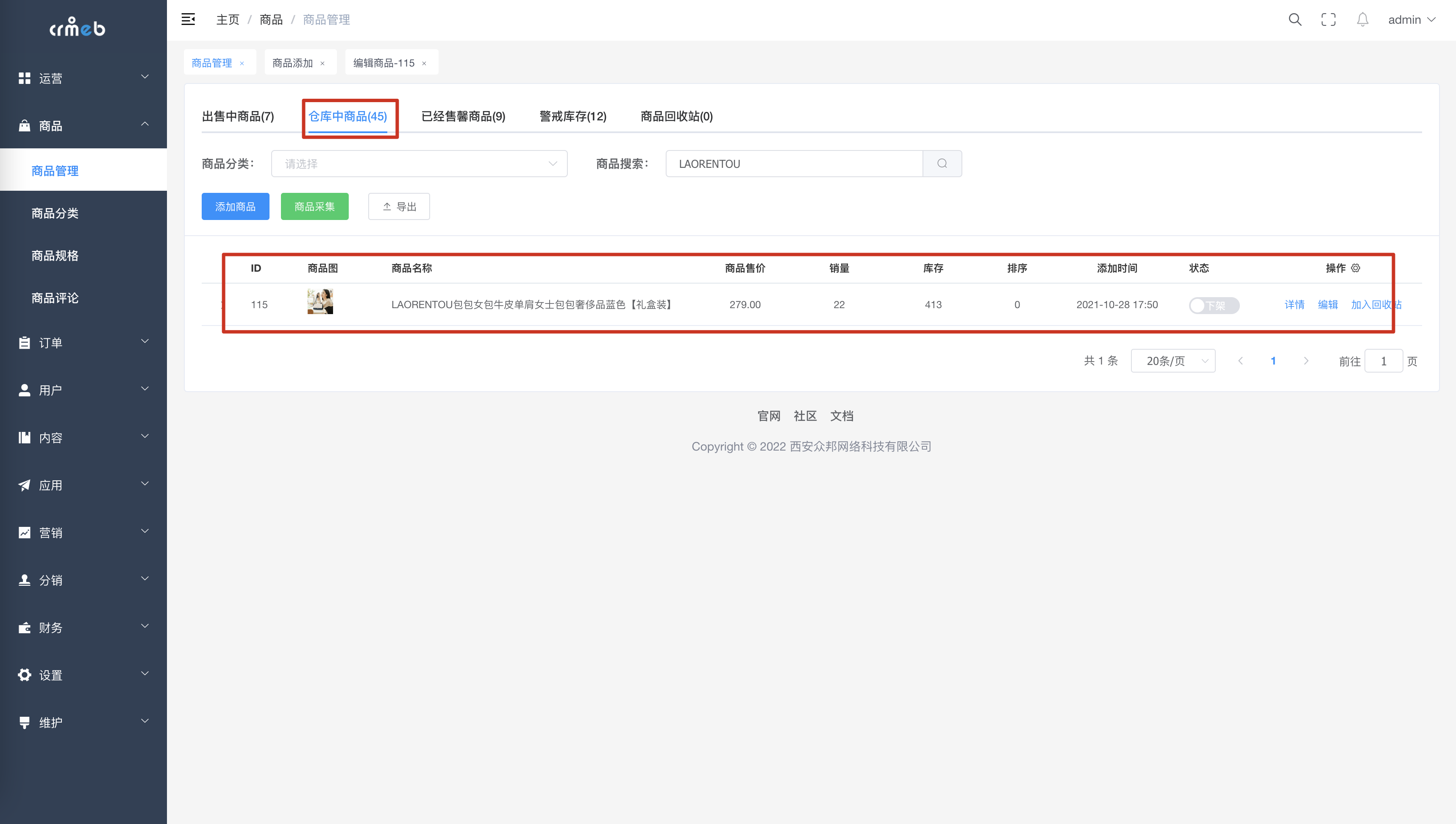The height and width of the screenshot is (824, 1456).
Task: Close the 商品管理 tab with its x
Action: (242, 64)
